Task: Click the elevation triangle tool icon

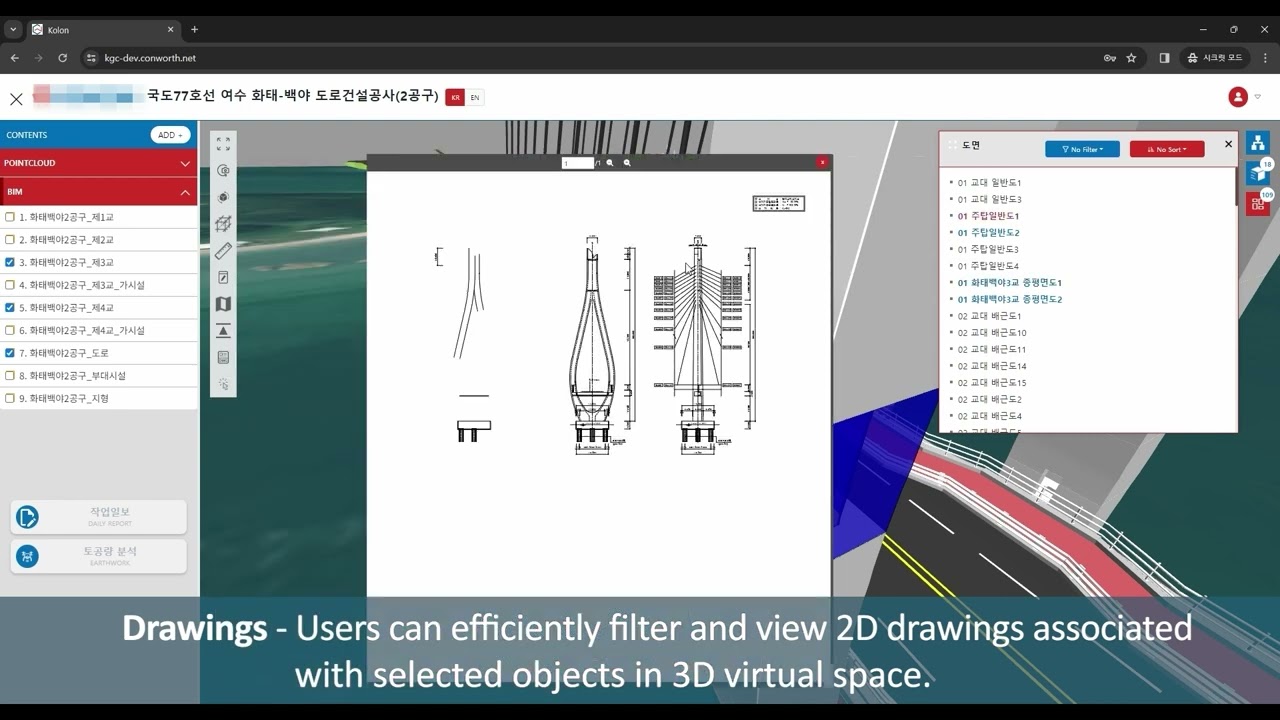Action: click(x=223, y=331)
